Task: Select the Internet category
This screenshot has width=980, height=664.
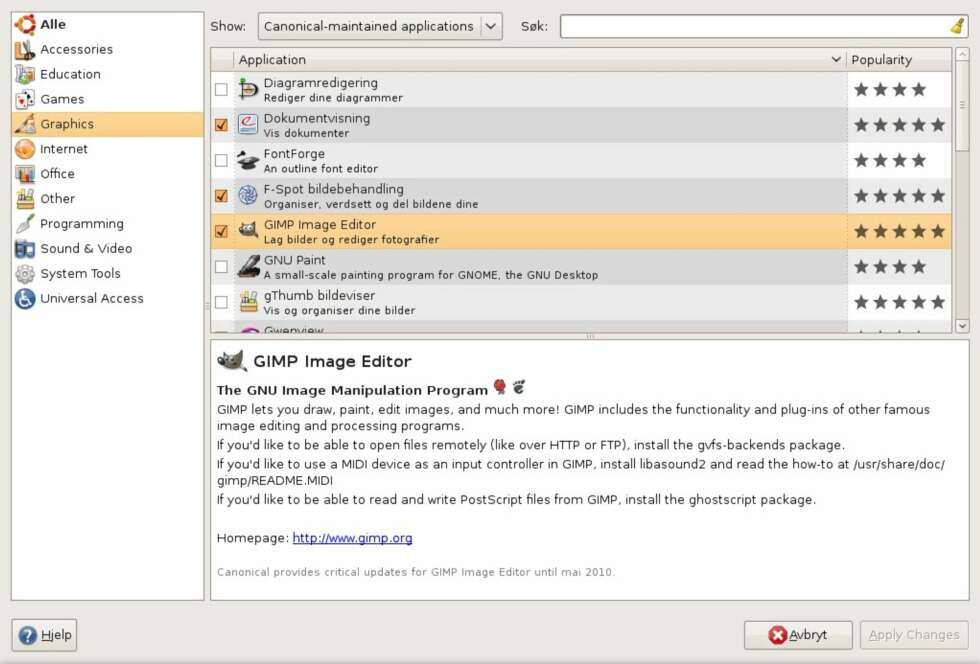Action: coord(108,149)
